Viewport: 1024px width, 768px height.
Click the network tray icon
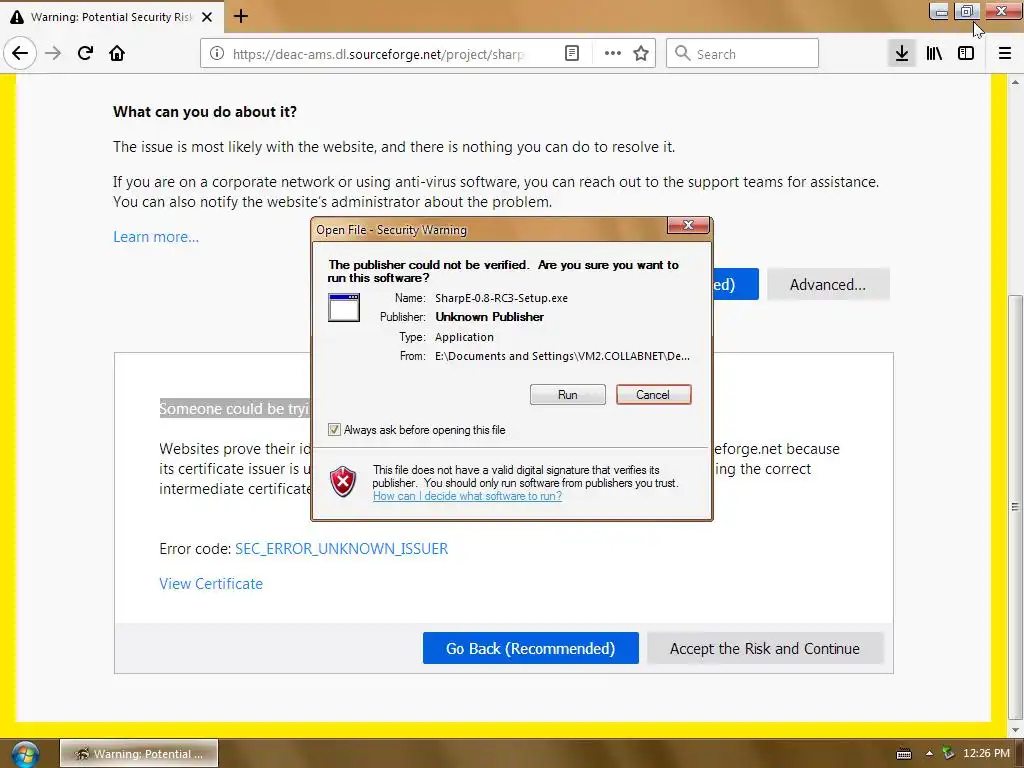pyautogui.click(x=948, y=754)
